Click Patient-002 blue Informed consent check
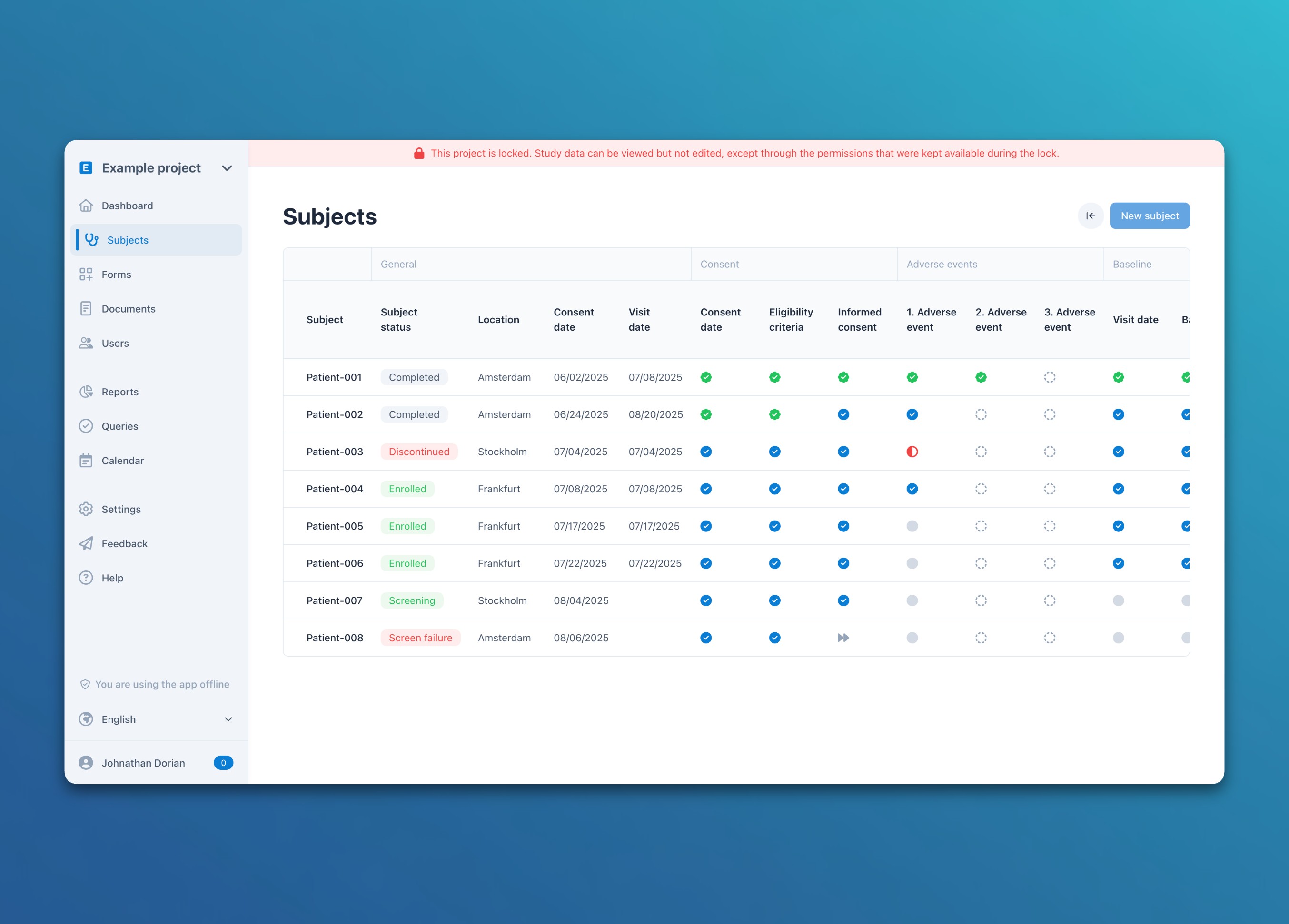The height and width of the screenshot is (924, 1289). 843,414
